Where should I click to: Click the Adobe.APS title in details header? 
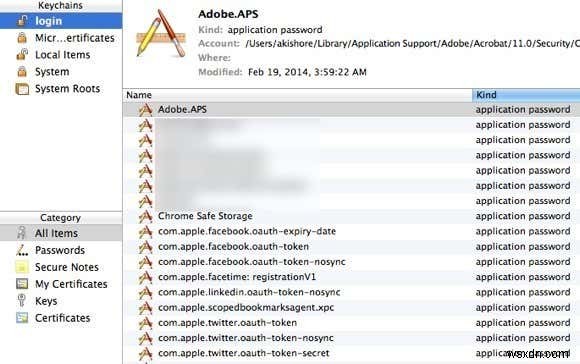(228, 14)
